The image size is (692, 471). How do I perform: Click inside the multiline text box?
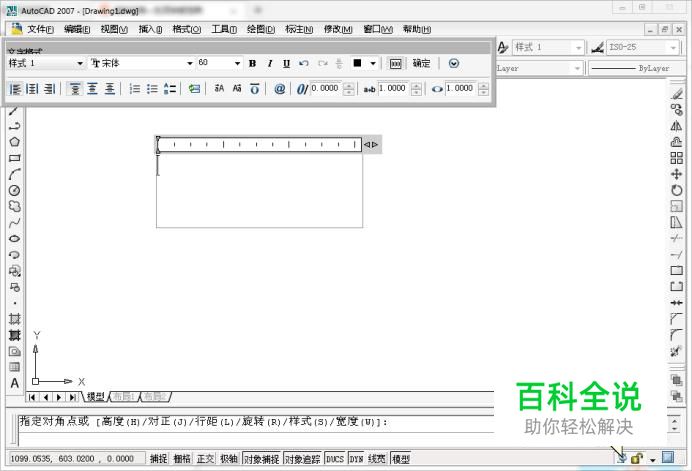pyautogui.click(x=260, y=190)
